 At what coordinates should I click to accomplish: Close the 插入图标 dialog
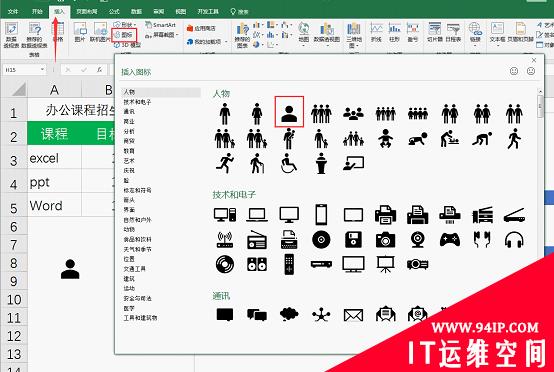[x=534, y=60]
